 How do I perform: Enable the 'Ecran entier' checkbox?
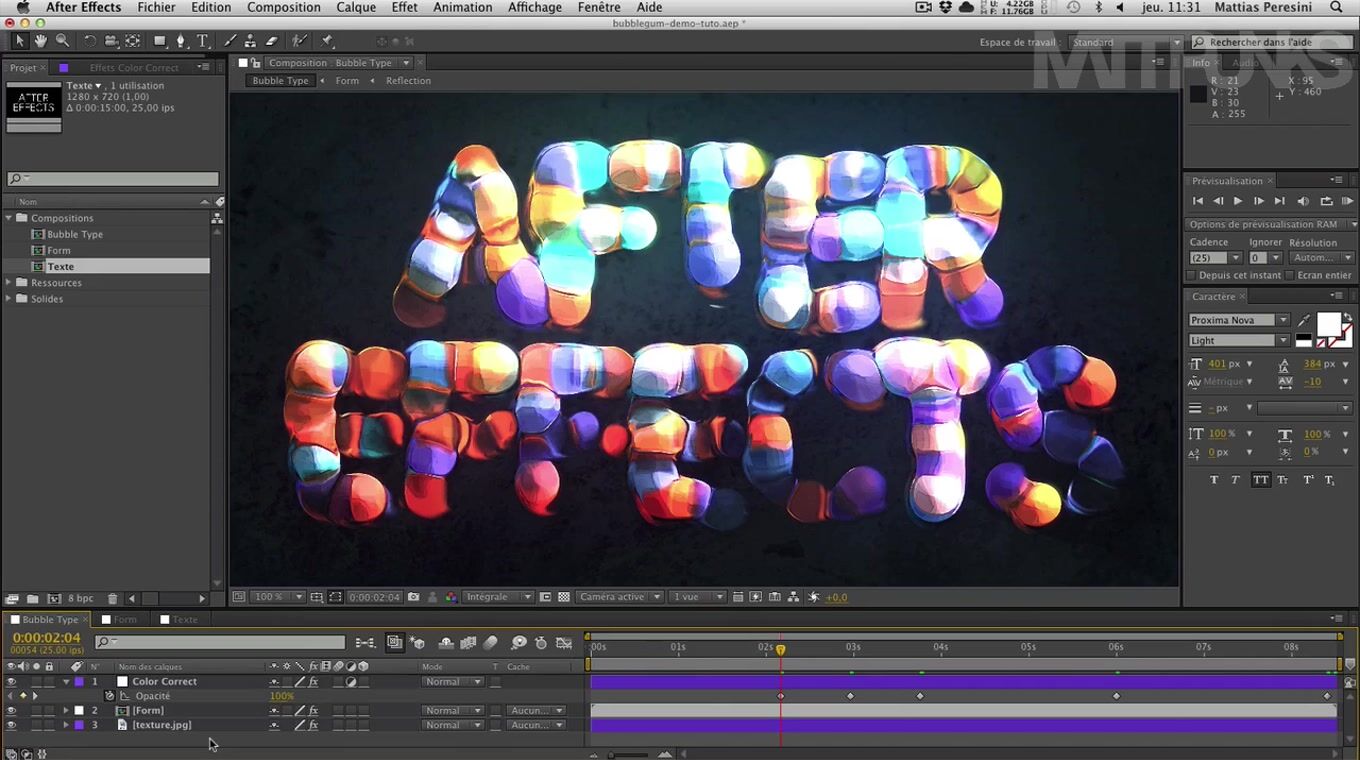[1290, 275]
